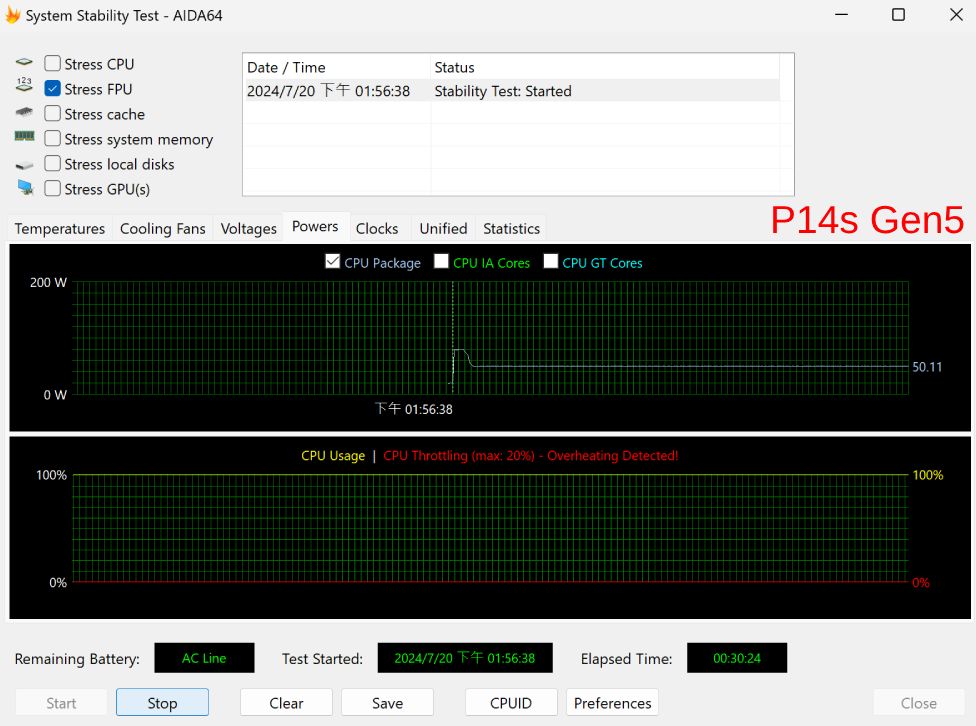Click the 123 icon beside Stress FPU
The width and height of the screenshot is (976, 726).
point(24,85)
